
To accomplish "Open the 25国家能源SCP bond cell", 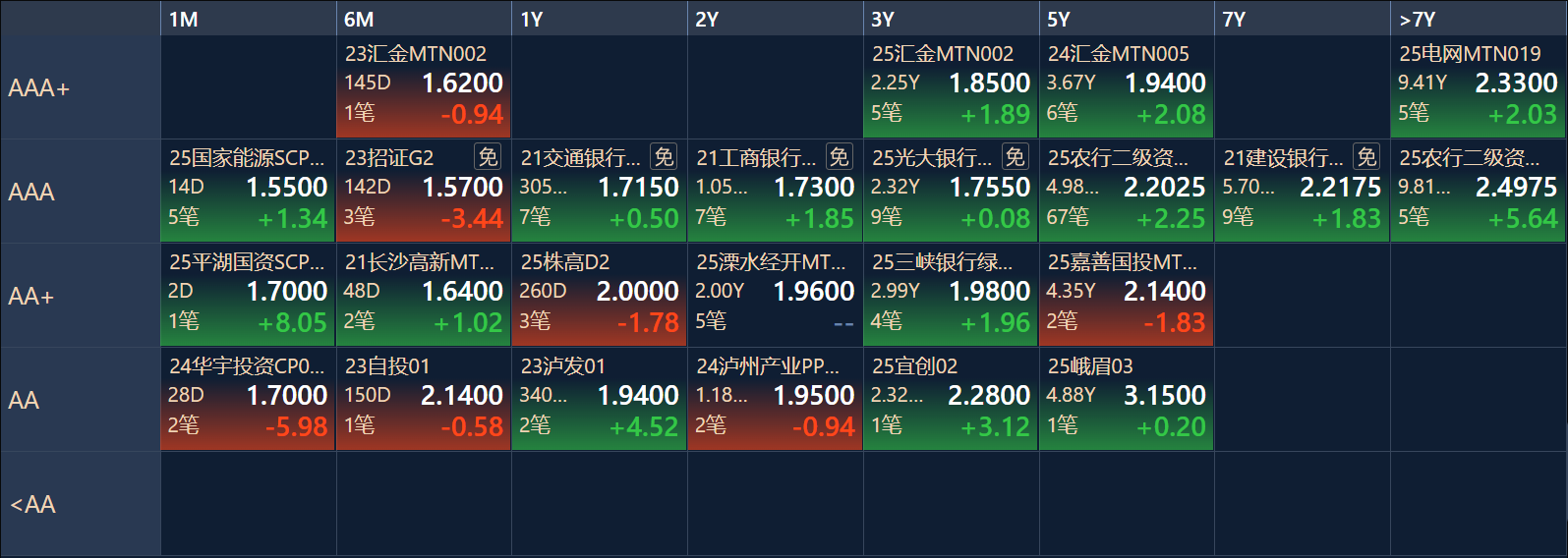I will [248, 191].
